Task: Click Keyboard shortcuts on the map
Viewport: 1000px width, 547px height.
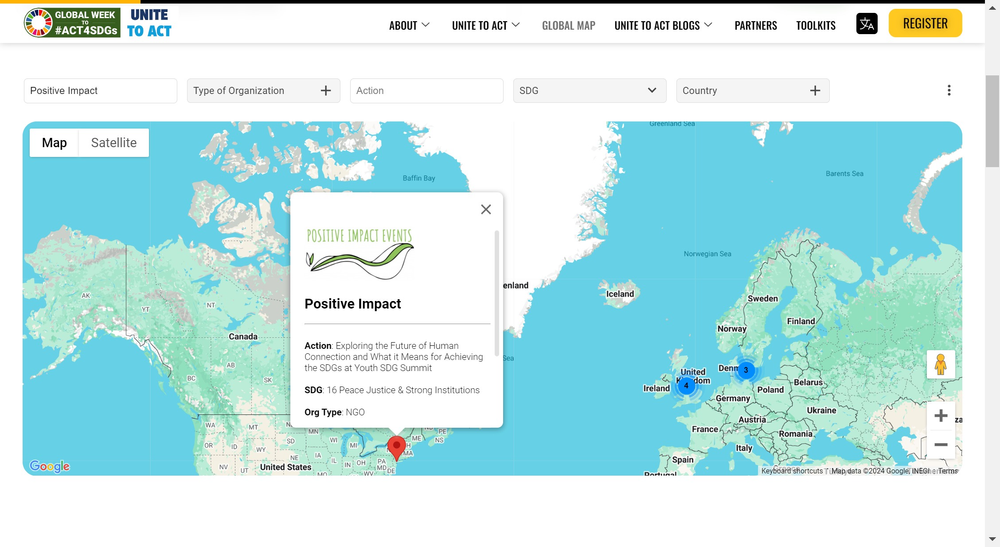Action: click(791, 471)
